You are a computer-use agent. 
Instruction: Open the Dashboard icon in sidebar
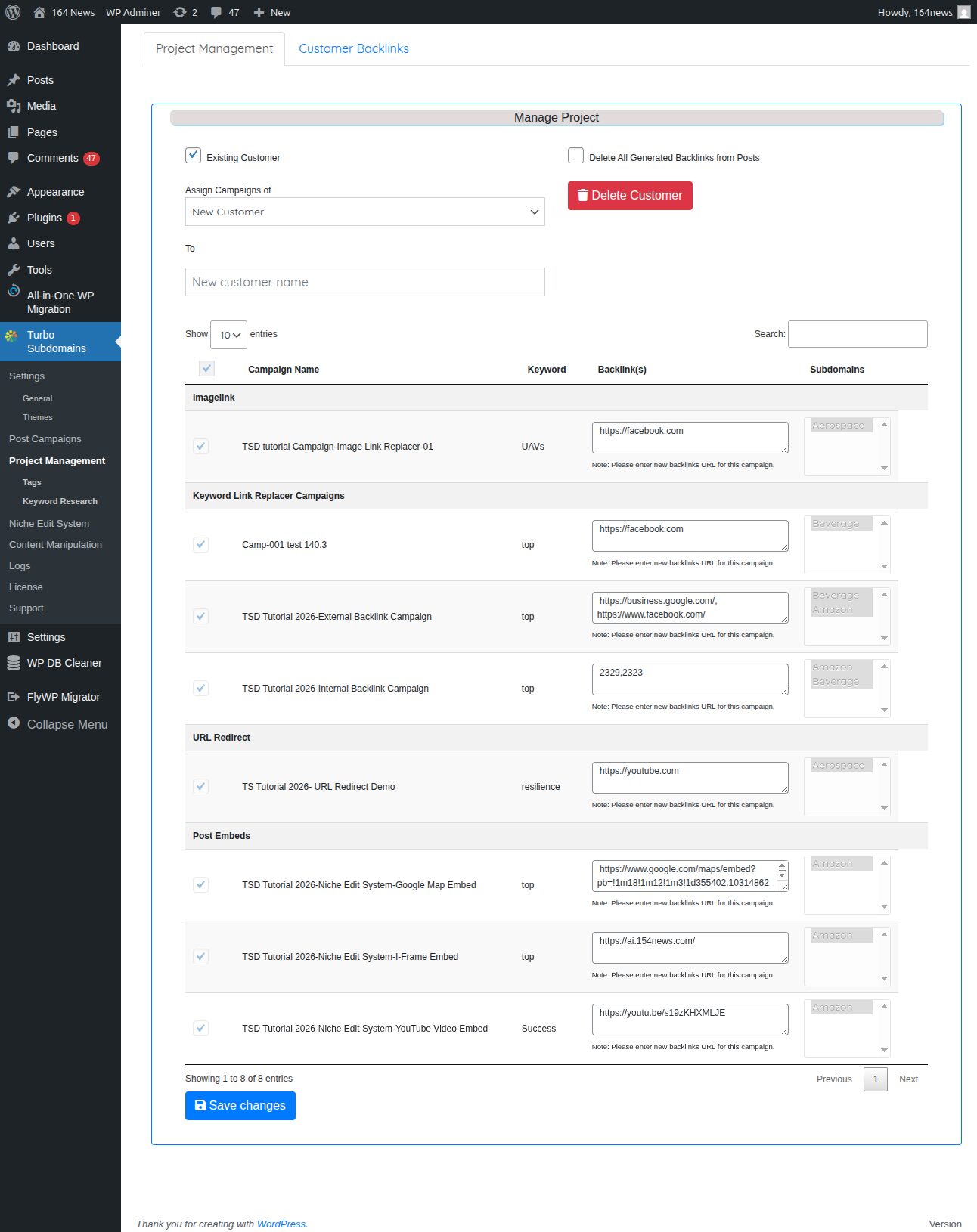tap(14, 46)
